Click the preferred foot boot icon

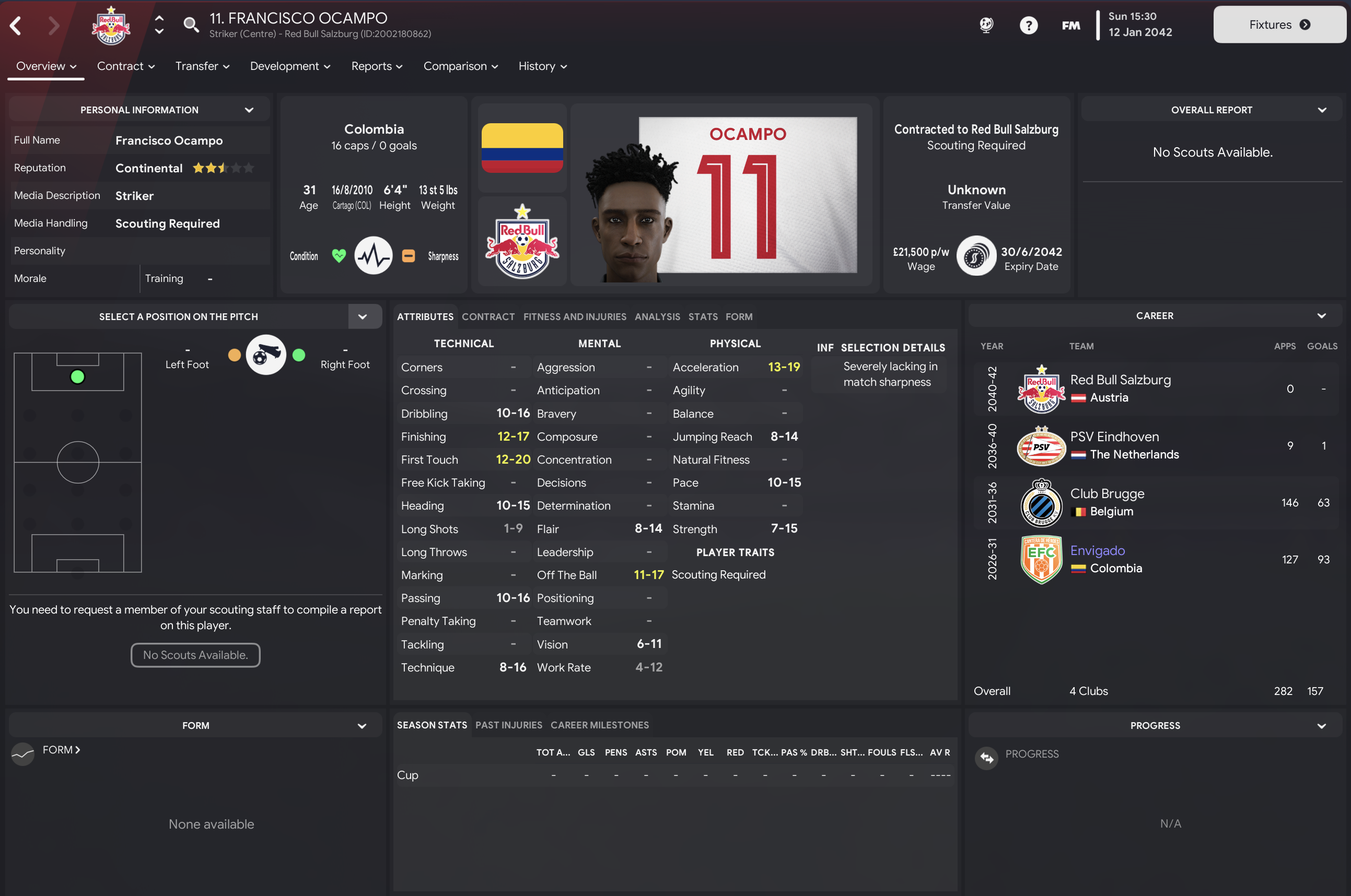click(x=266, y=355)
